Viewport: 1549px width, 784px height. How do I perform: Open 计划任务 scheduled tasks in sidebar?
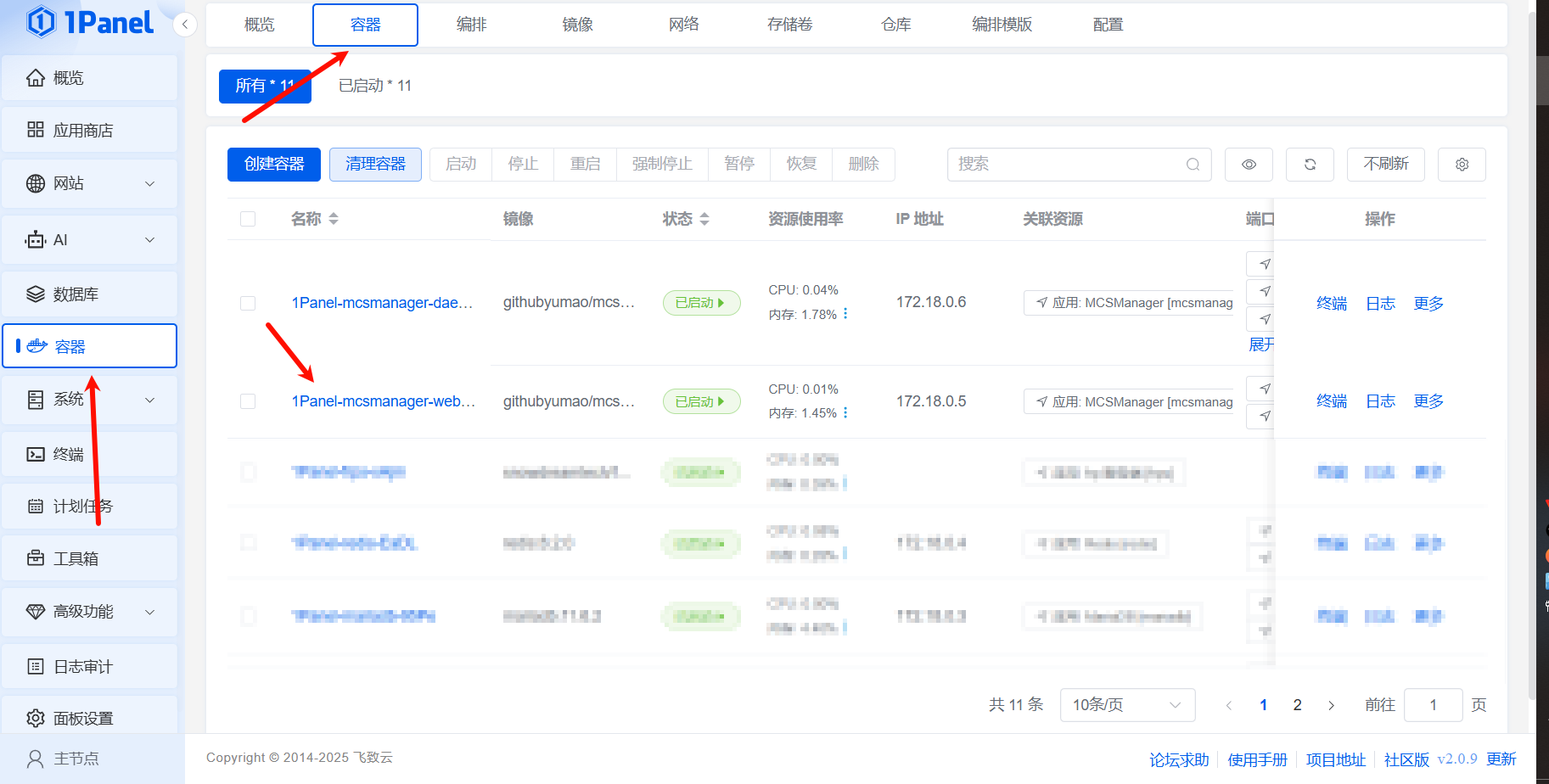click(89, 507)
